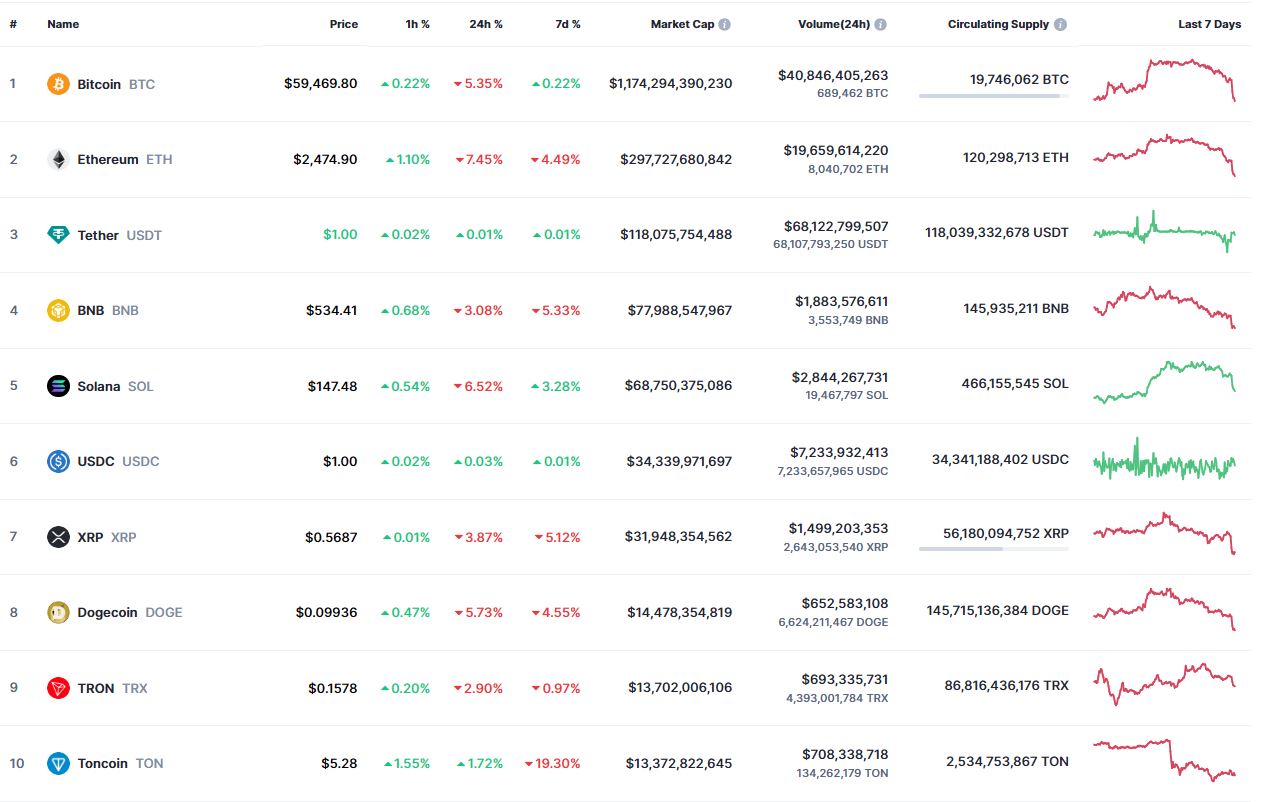This screenshot has width=1263, height=802.
Task: Sort by the Name column header
Action: click(63, 24)
